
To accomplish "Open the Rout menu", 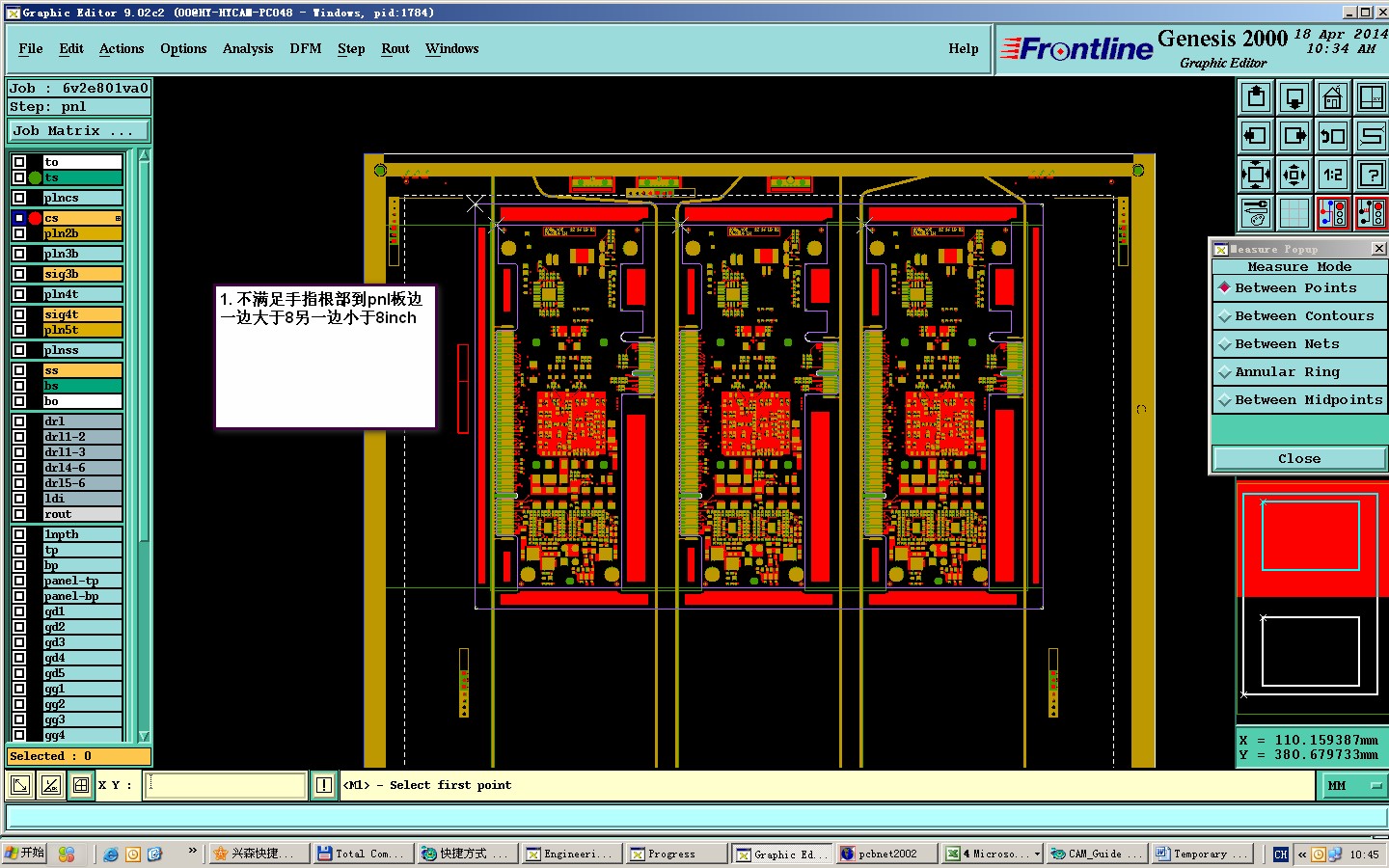I will click(x=395, y=48).
